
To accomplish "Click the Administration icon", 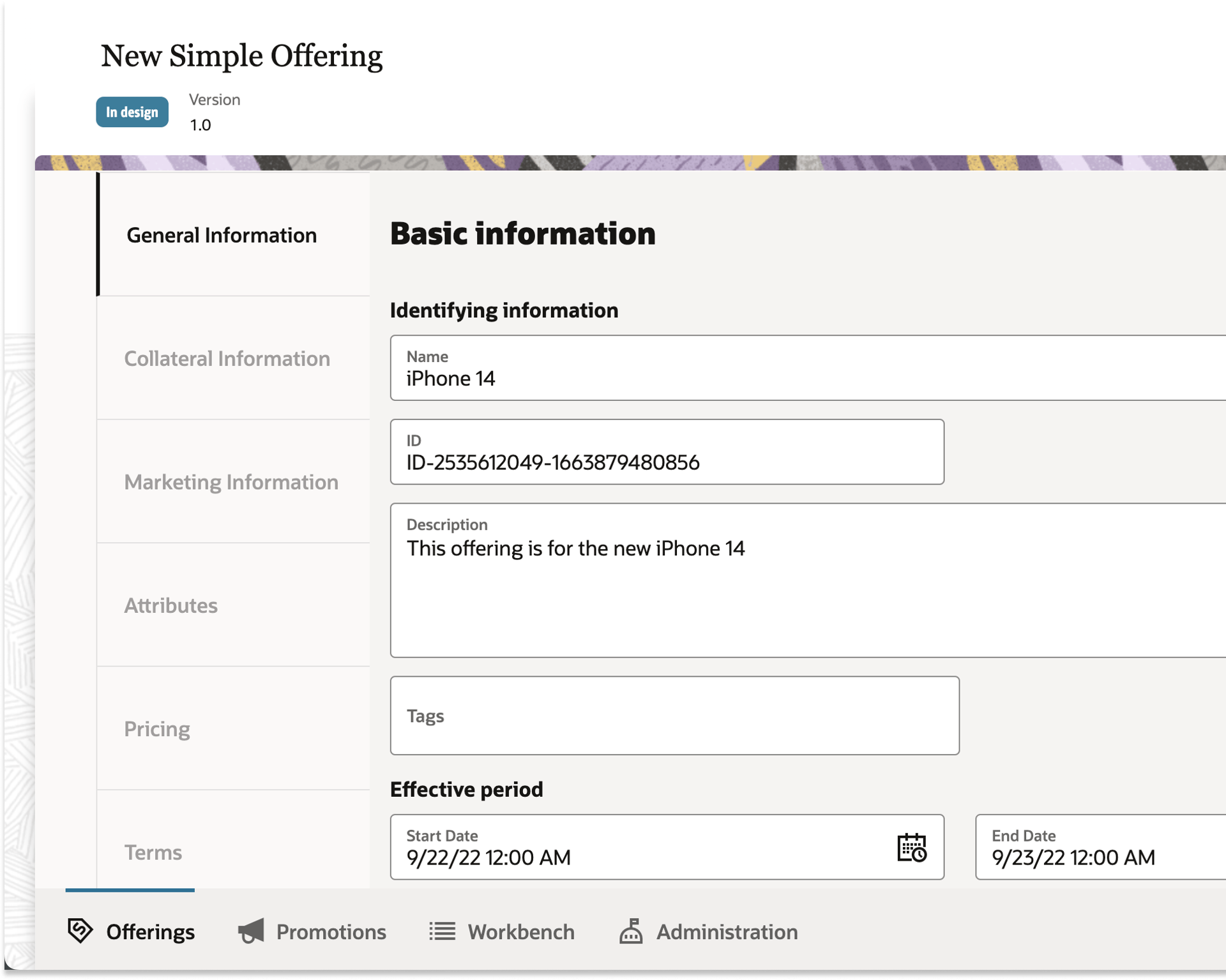I will pos(631,931).
